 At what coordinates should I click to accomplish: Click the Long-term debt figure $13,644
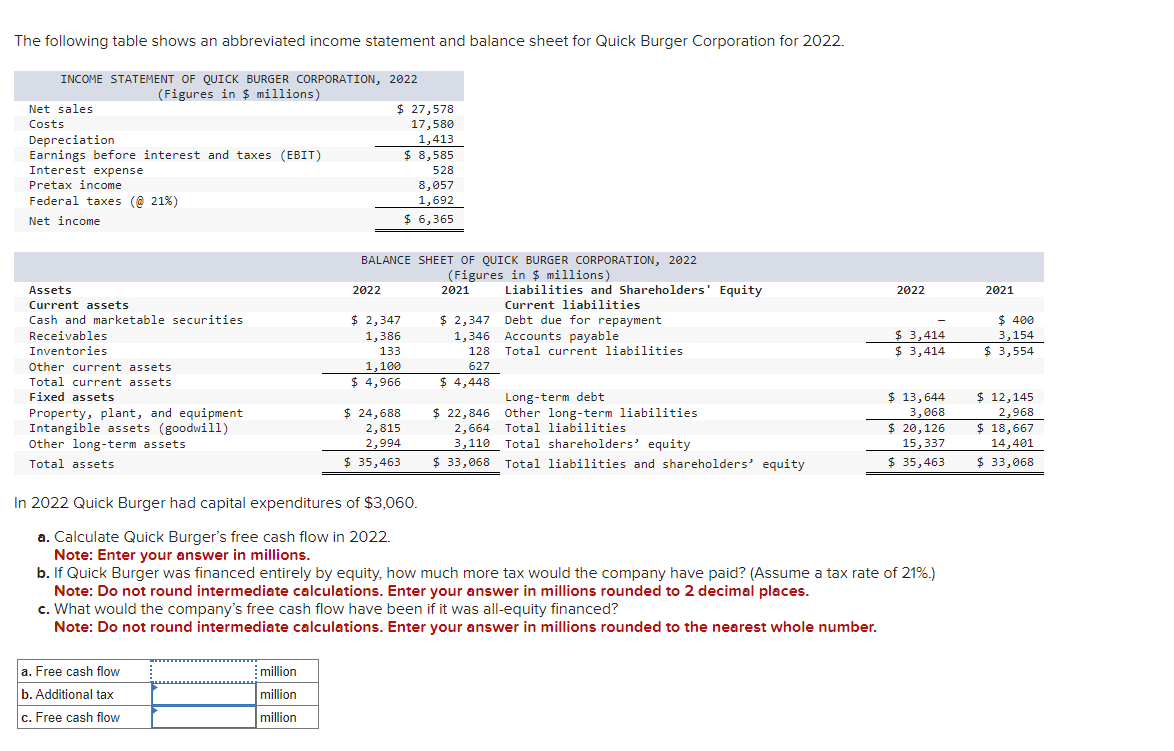[x=913, y=396]
